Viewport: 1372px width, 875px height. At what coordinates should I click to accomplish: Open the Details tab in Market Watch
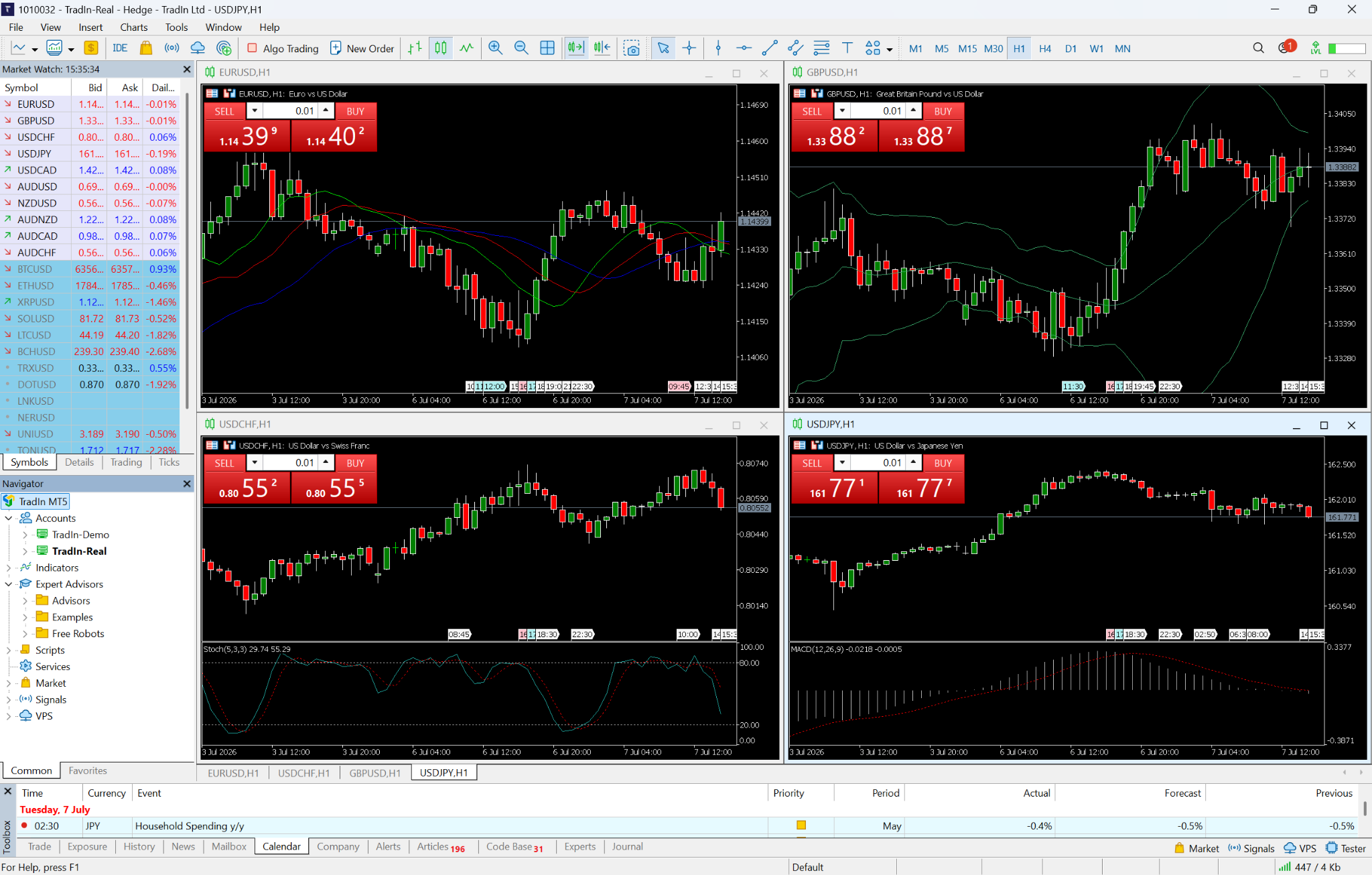[79, 462]
